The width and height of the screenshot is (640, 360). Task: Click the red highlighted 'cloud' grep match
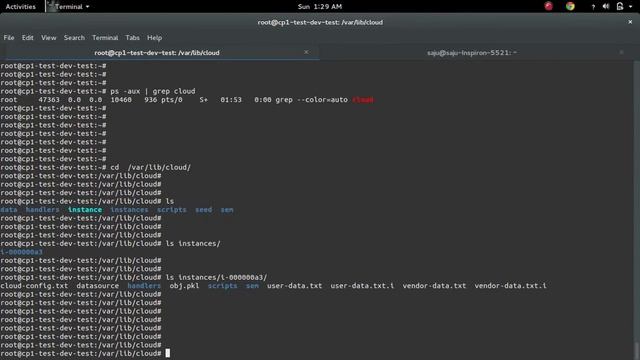363,100
